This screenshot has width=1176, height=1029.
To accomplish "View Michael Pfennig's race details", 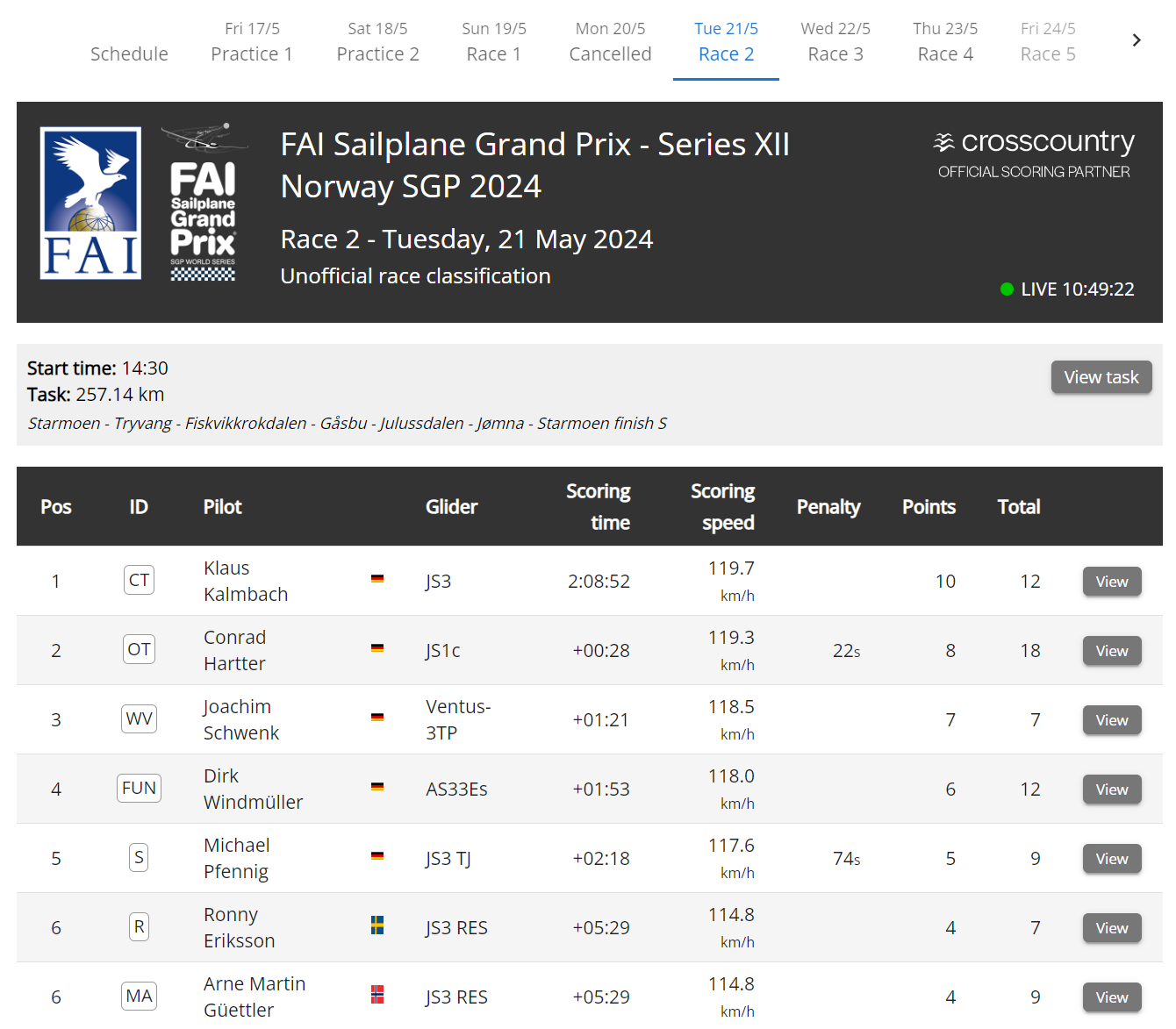I will pyautogui.click(x=1112, y=859).
